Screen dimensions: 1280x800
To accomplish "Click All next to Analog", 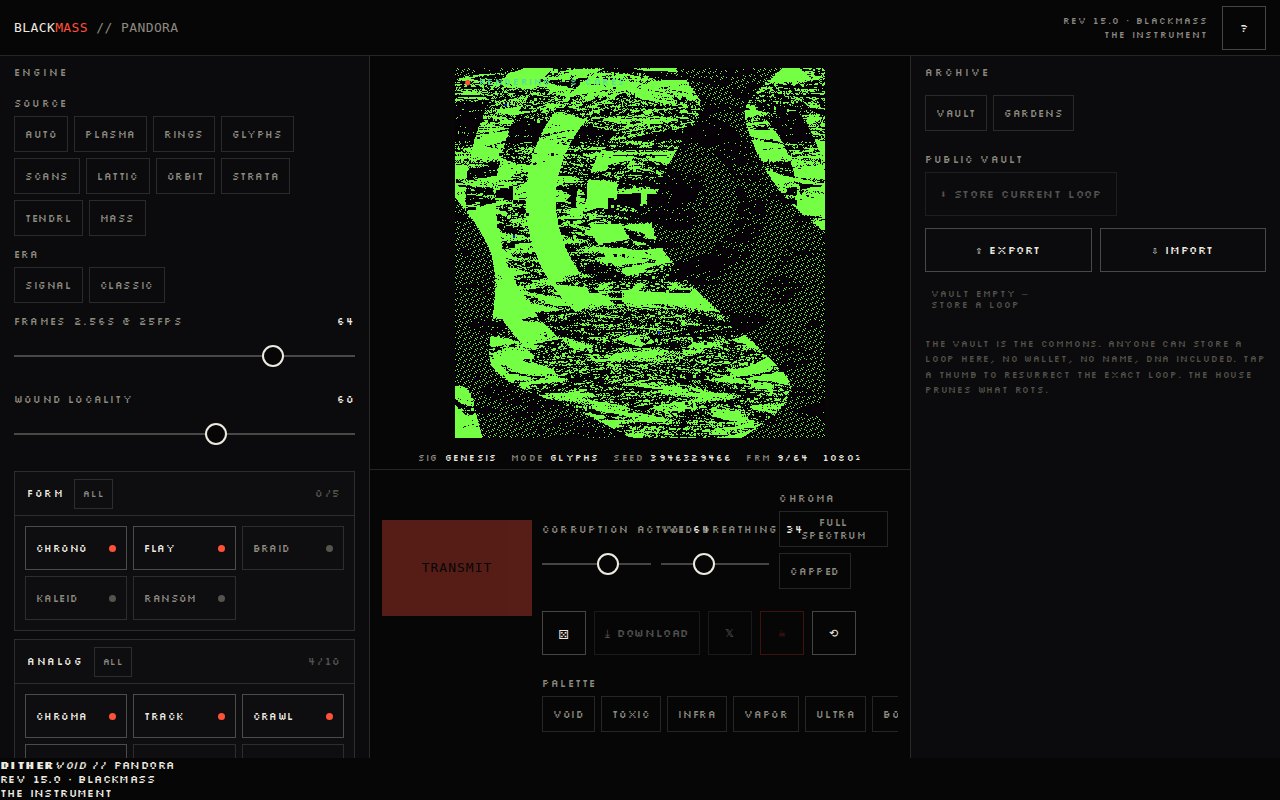I will click(x=113, y=662).
